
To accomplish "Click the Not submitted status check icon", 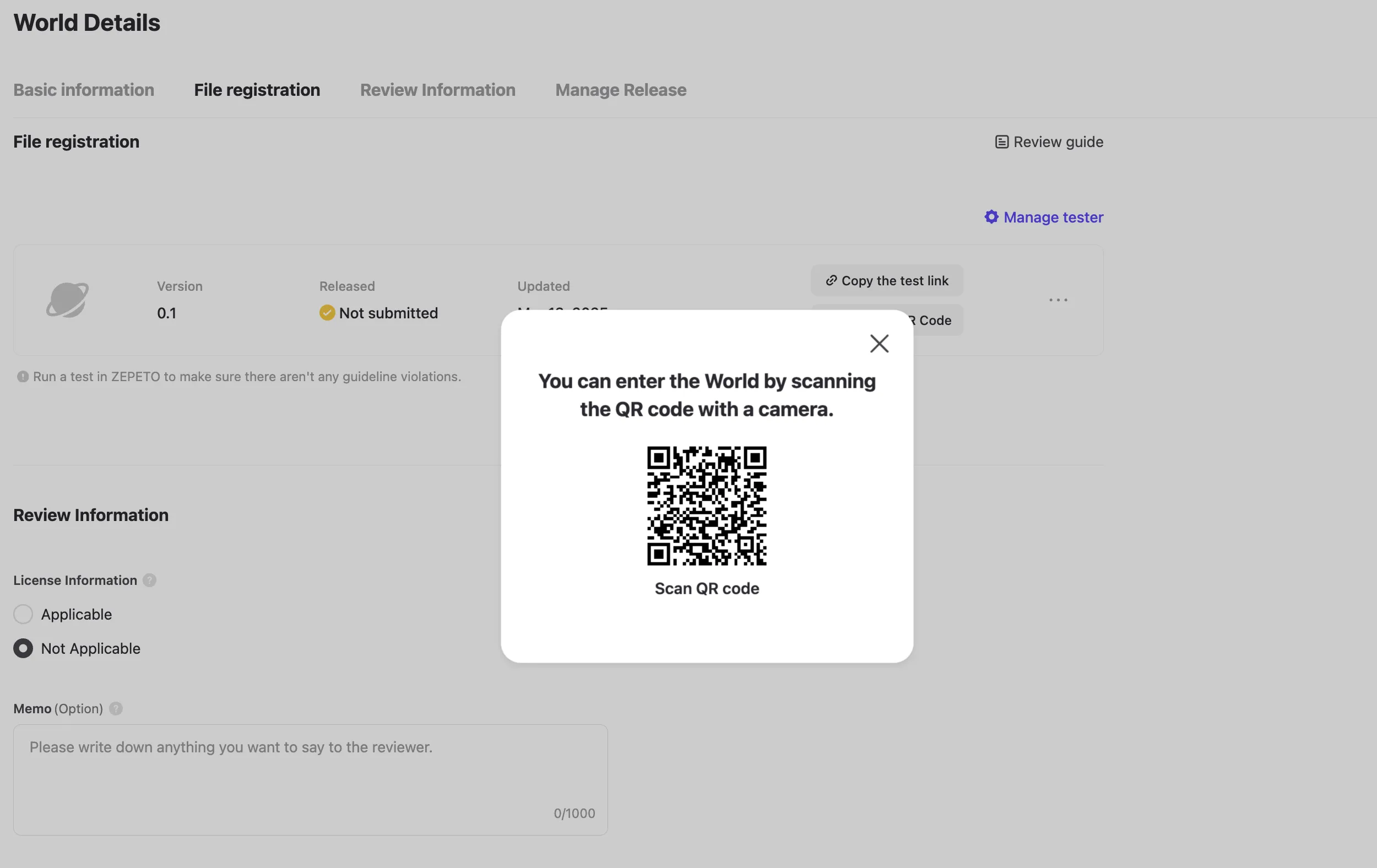I will tap(327, 313).
